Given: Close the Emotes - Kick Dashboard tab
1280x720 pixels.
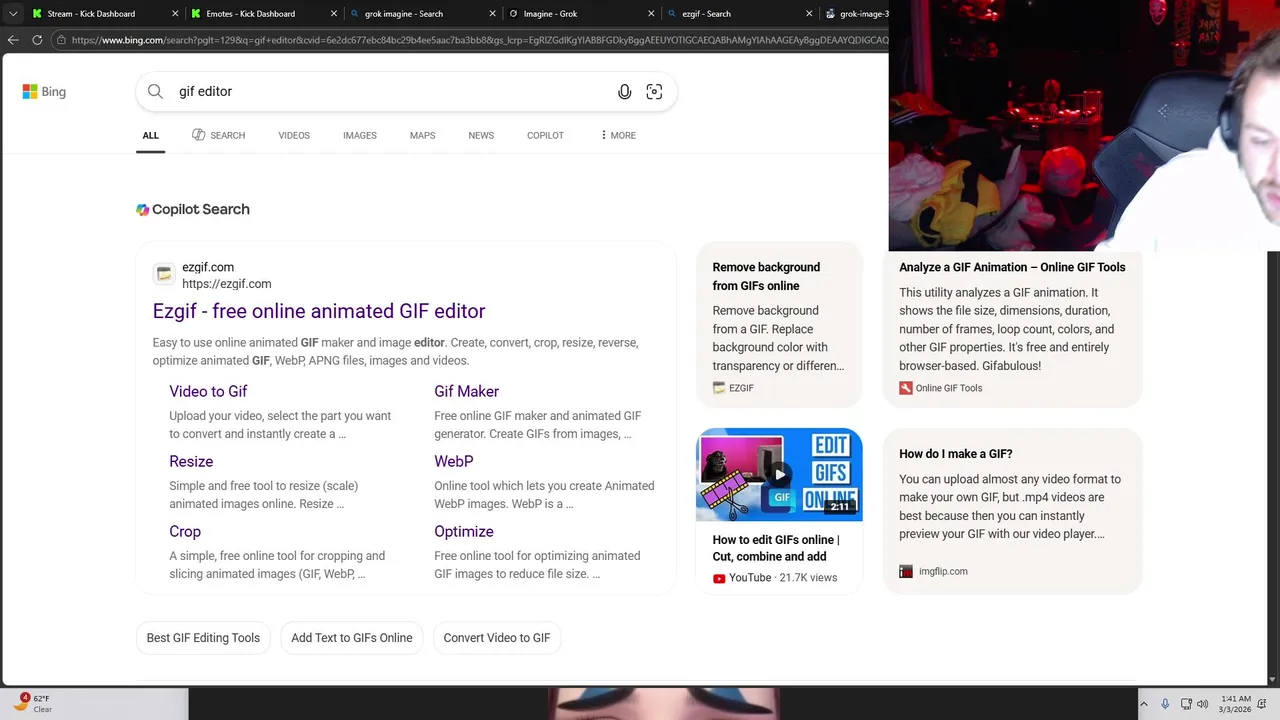Looking at the screenshot, I should tap(333, 14).
